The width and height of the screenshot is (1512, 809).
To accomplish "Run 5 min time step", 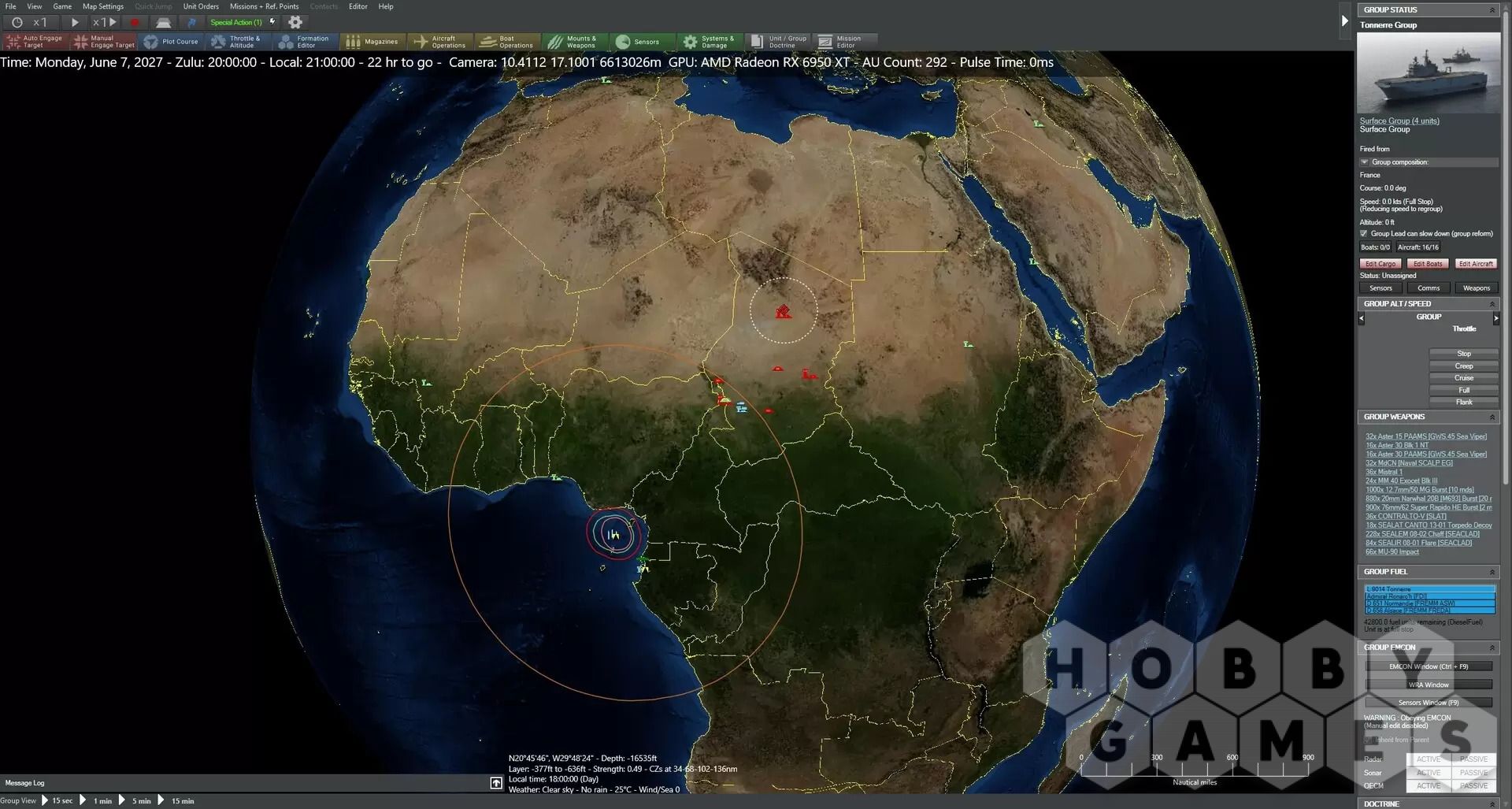I will pos(135,800).
